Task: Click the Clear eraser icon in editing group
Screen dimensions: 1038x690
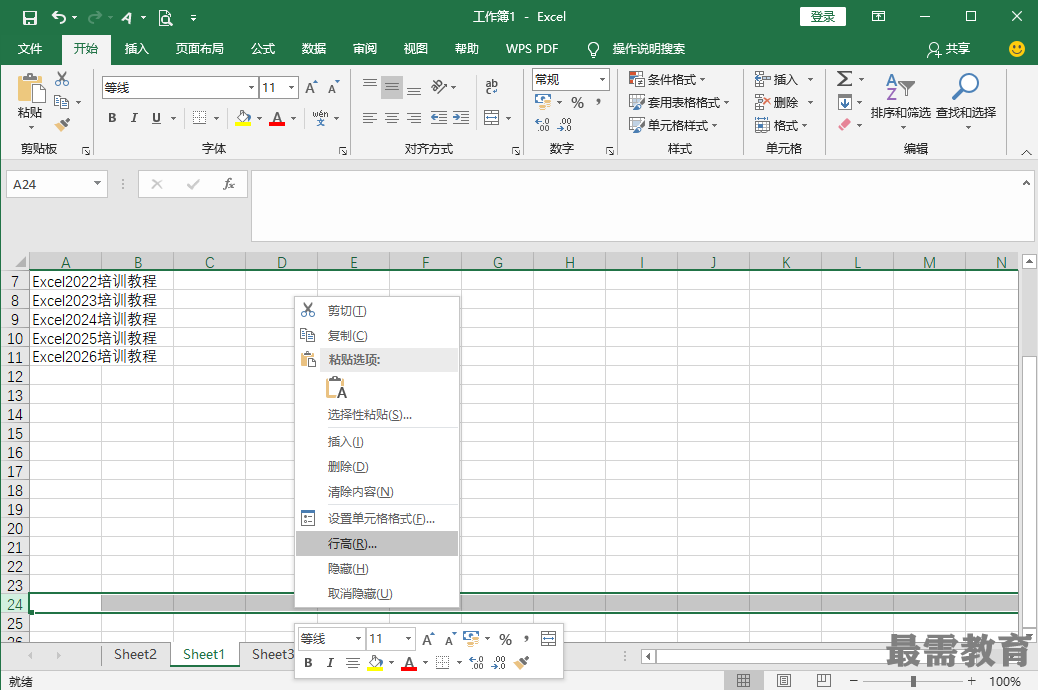Action: coord(844,124)
